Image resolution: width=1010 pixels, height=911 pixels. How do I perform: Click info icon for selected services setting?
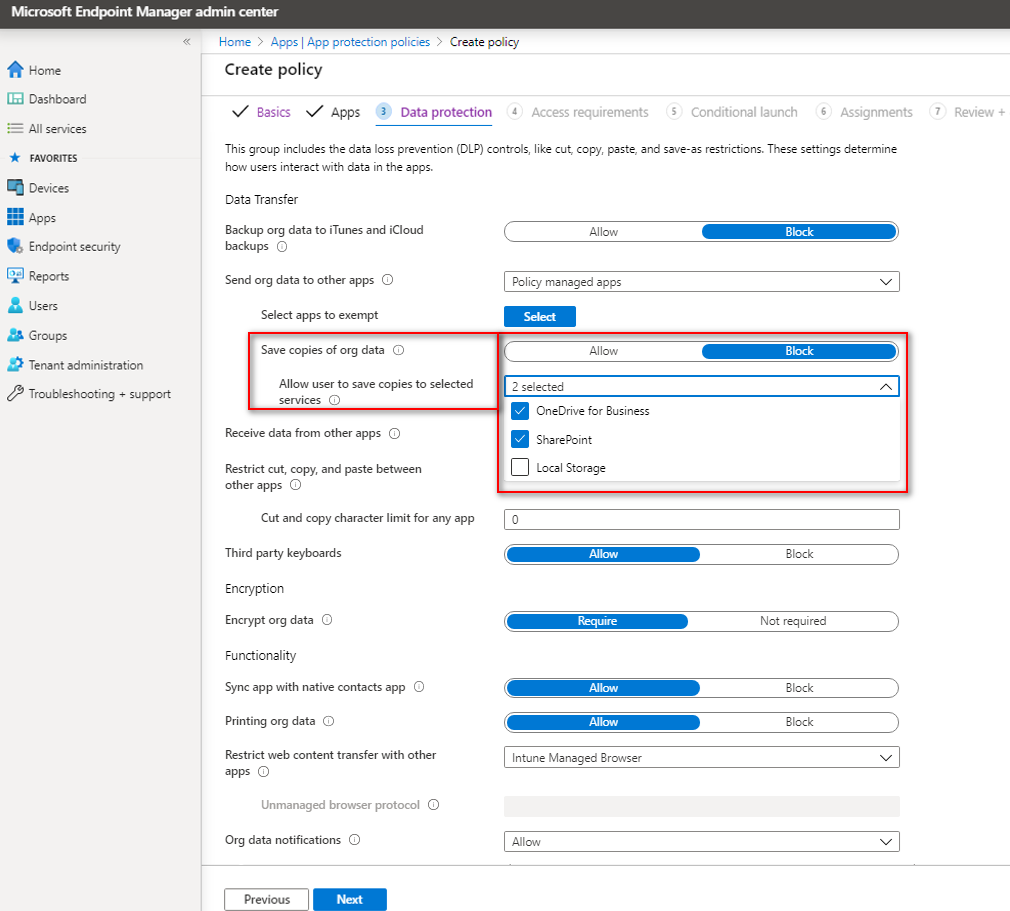click(335, 400)
